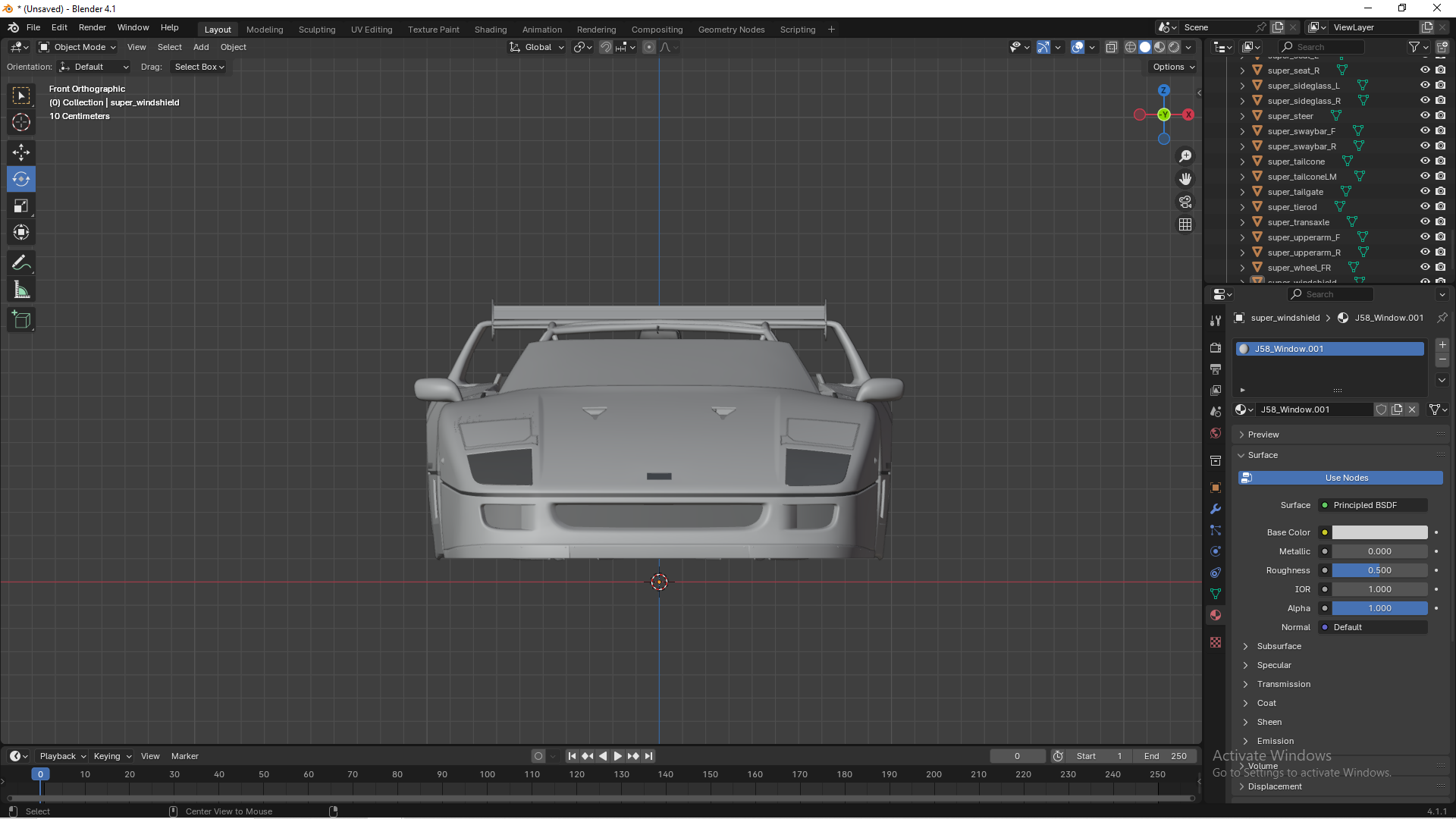The height and width of the screenshot is (819, 1456).
Task: Open timeline Marker menu
Action: tap(185, 756)
